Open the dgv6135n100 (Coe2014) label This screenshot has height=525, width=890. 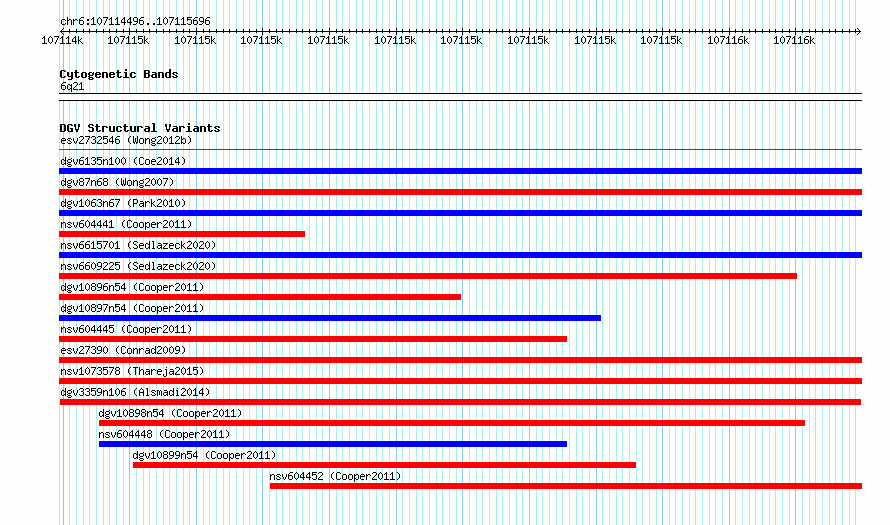click(x=123, y=161)
